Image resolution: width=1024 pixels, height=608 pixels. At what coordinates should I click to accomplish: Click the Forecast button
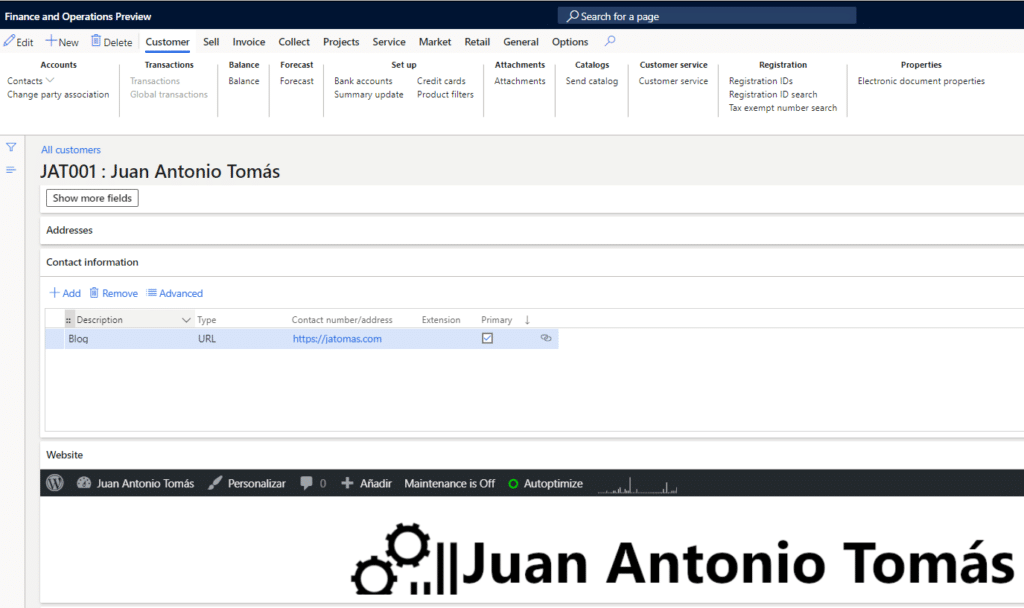tap(296, 81)
